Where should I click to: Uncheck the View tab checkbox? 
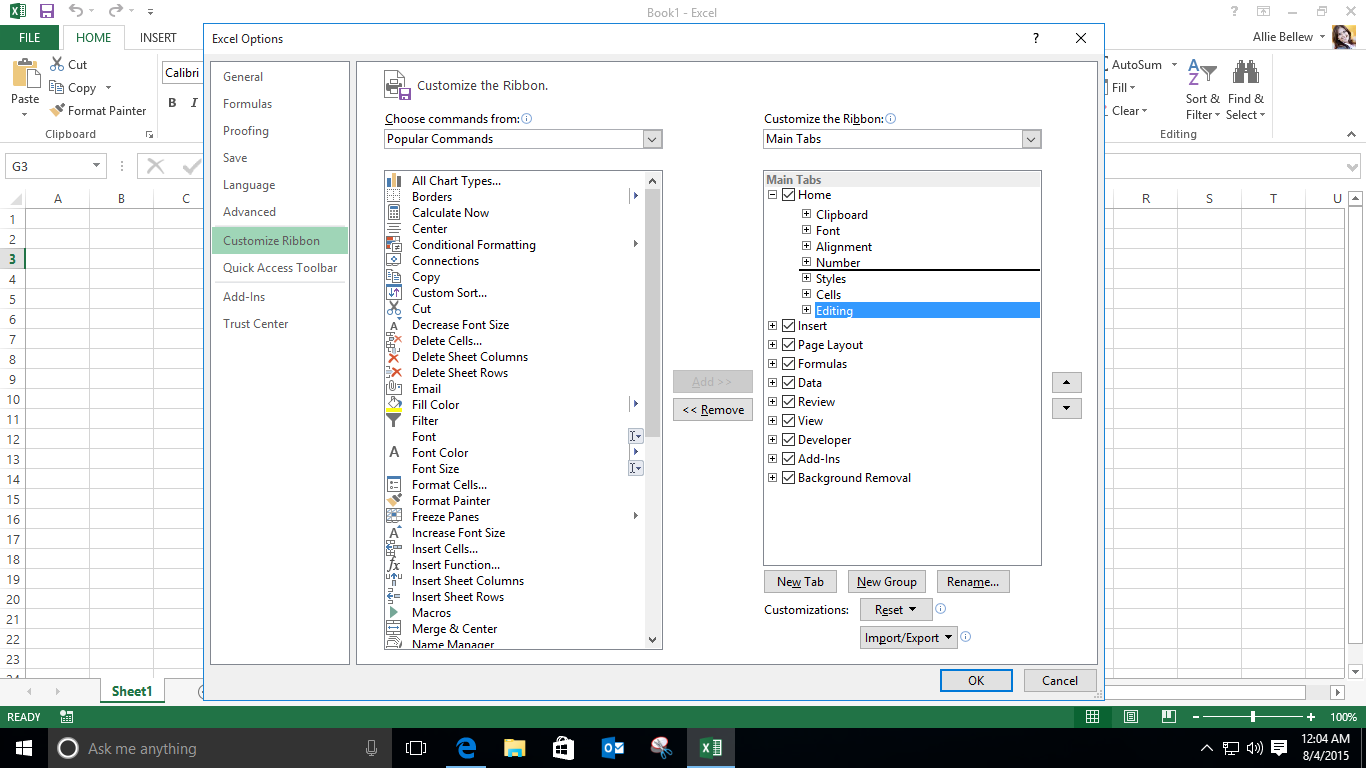(789, 421)
